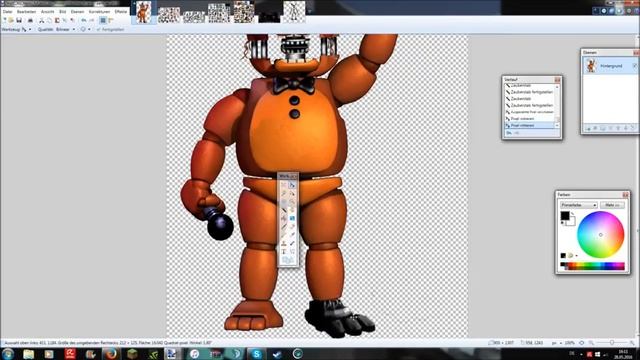Open the Ebenen menu

pos(78,12)
